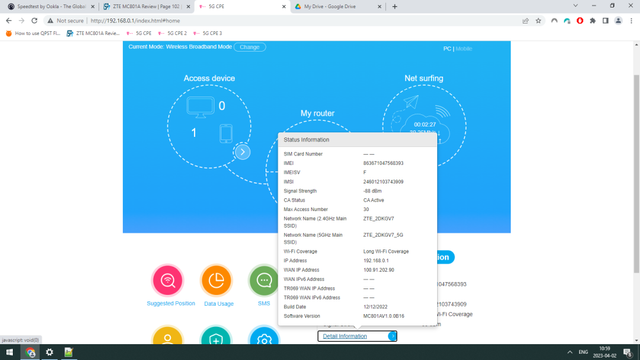This screenshot has width=640, height=360.
Task: Open the SMS icon
Action: pyautogui.click(x=264, y=280)
